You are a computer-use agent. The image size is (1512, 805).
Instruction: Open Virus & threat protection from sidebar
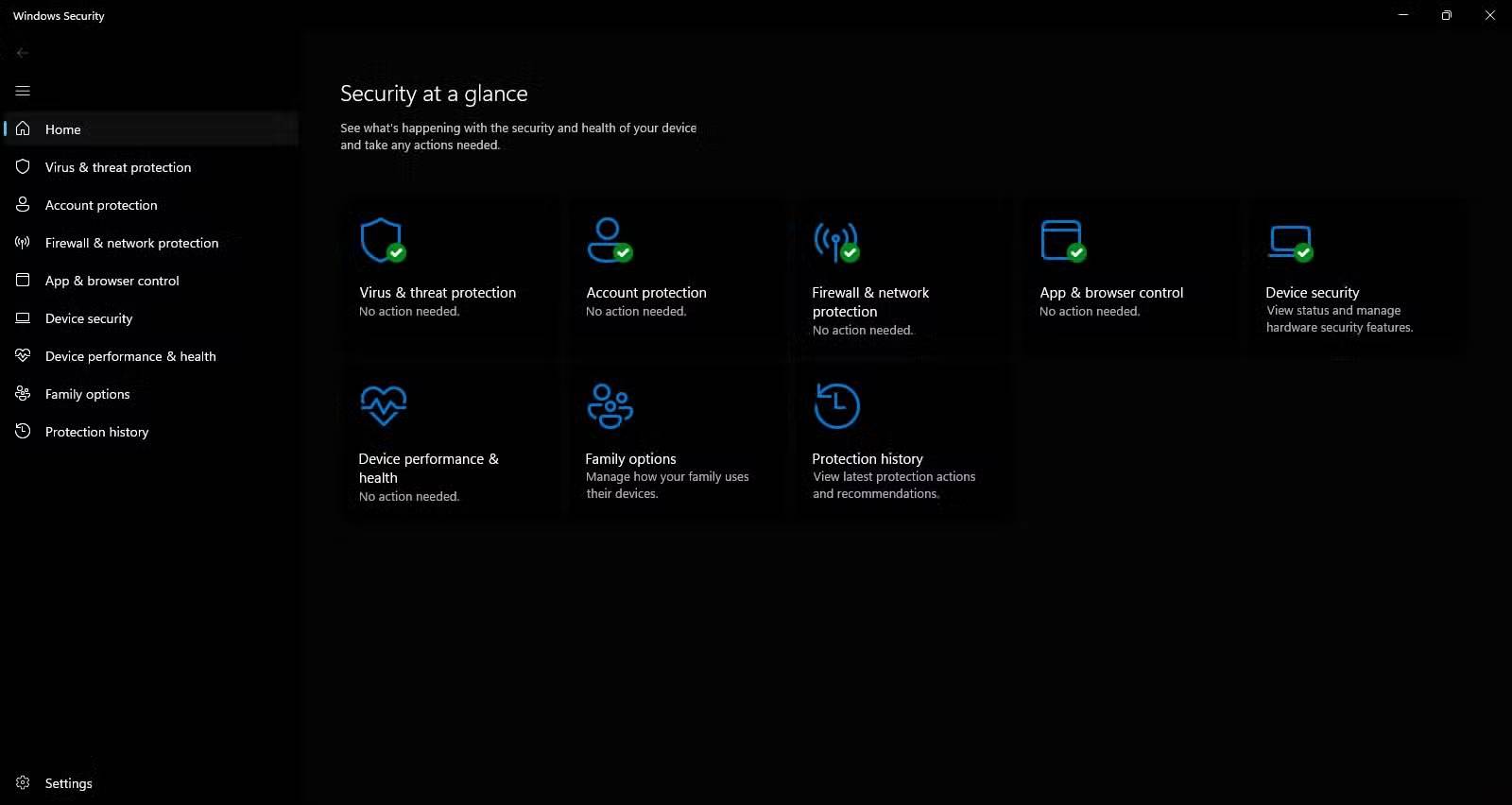point(151,166)
